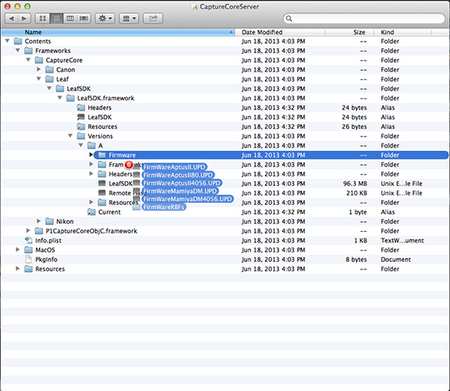Switch to column view
Viewport: 450px width, 391px height.
(70, 18)
